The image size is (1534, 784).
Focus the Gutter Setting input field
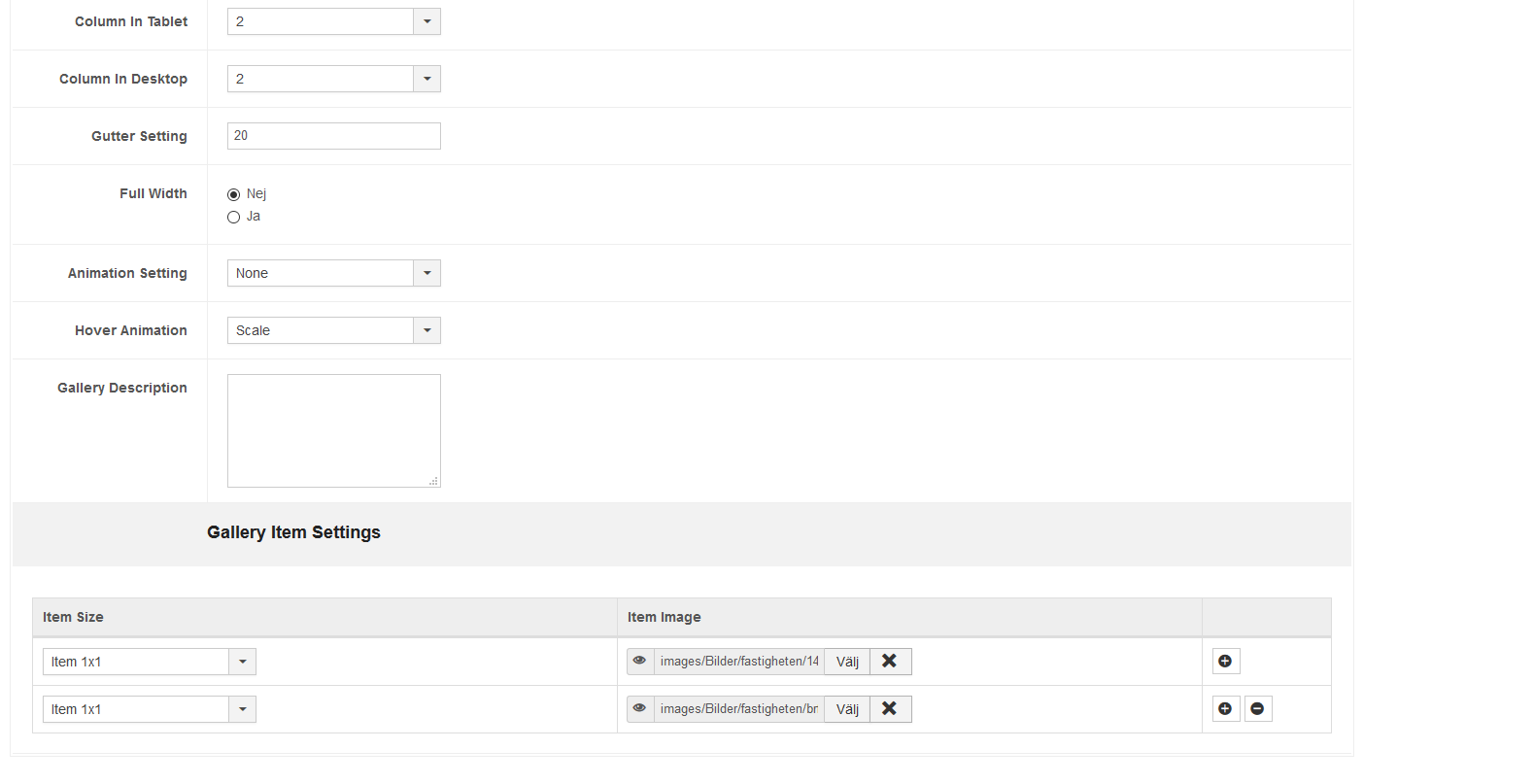(x=333, y=136)
